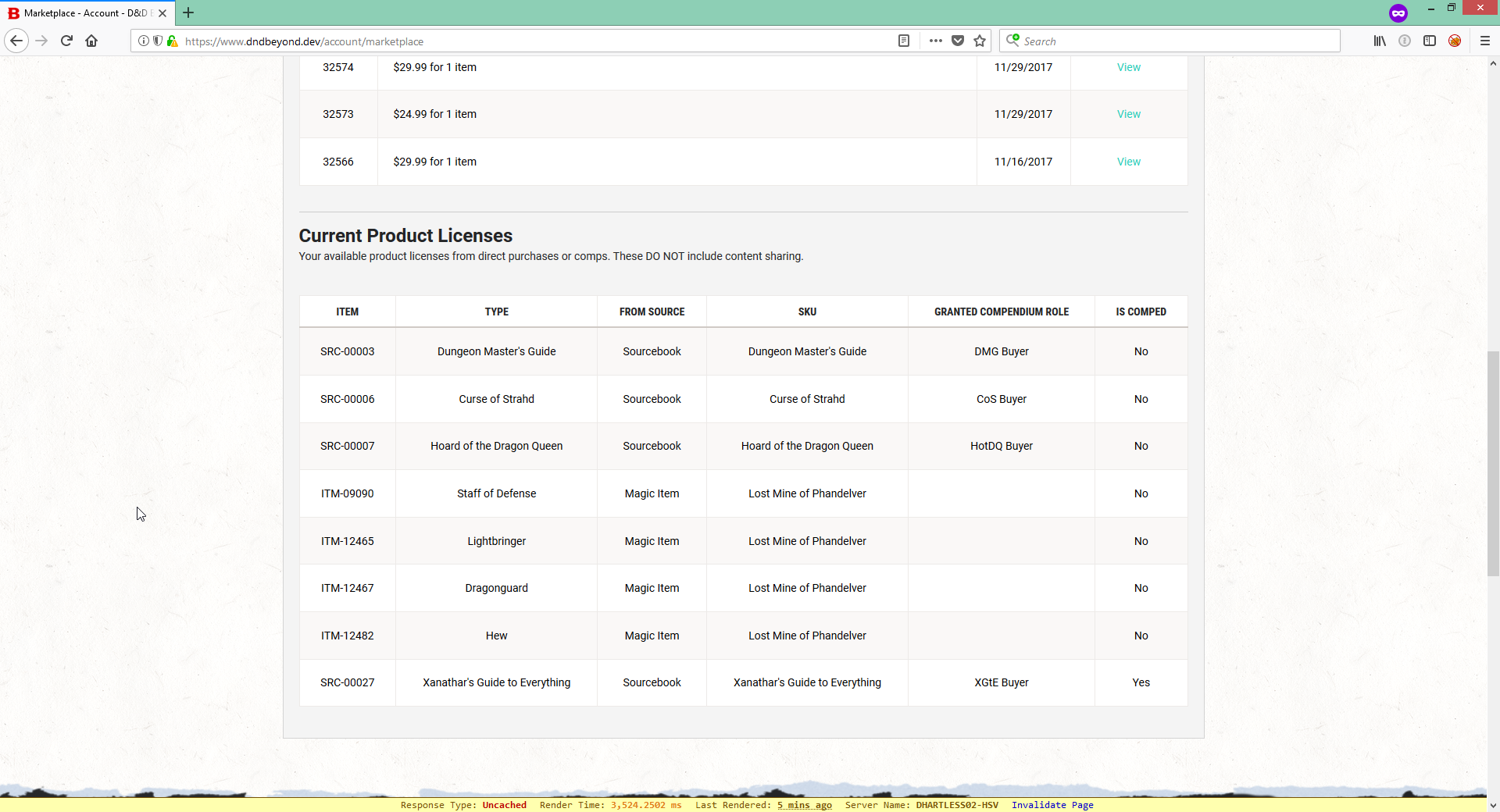The width and height of the screenshot is (1500, 812).
Task: Click the Lightbringer type cell
Action: pyautogui.click(x=496, y=541)
